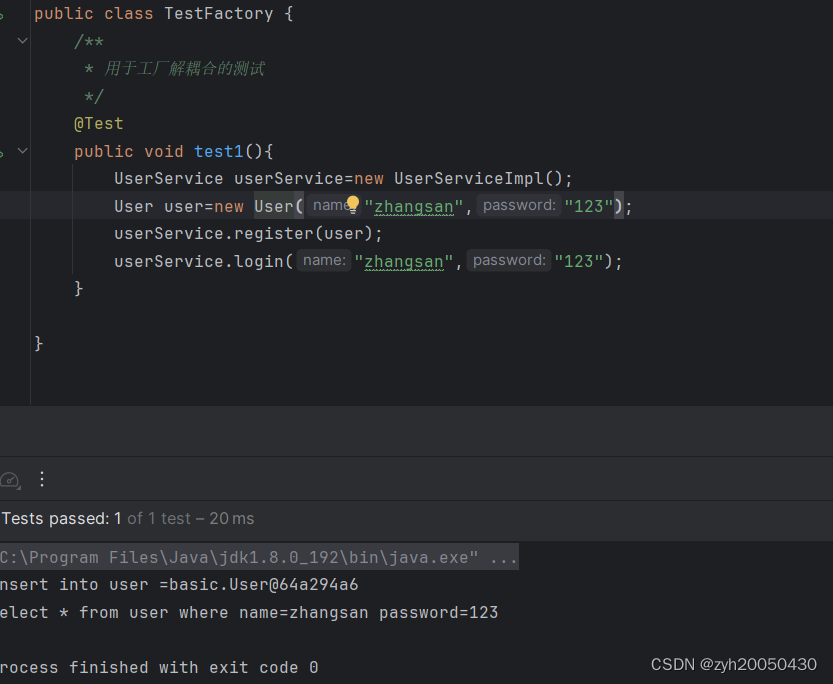Click the test1 method name
Screen dimensions: 833x684
[x=218, y=152]
